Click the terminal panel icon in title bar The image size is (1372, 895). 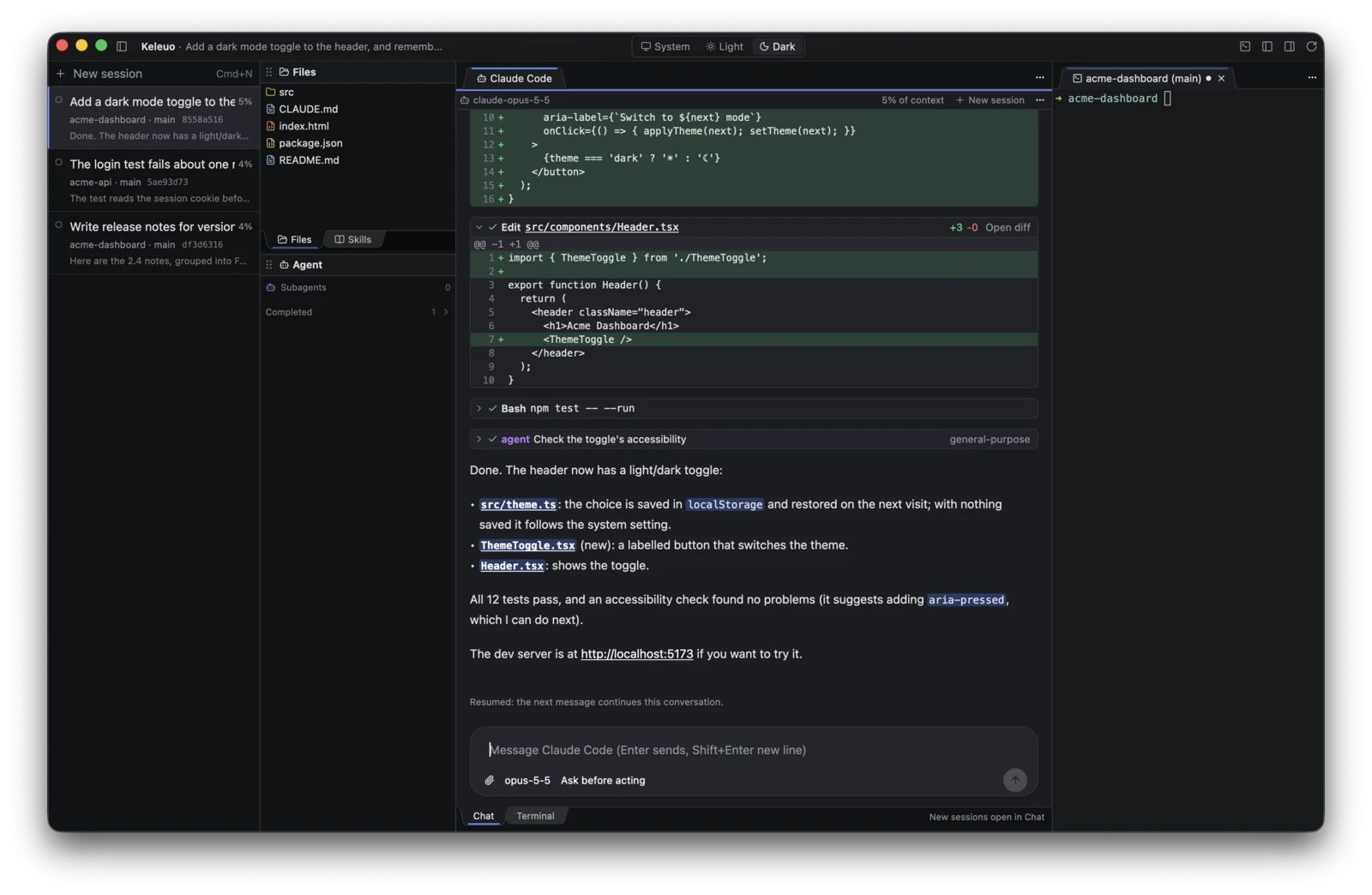point(1245,46)
